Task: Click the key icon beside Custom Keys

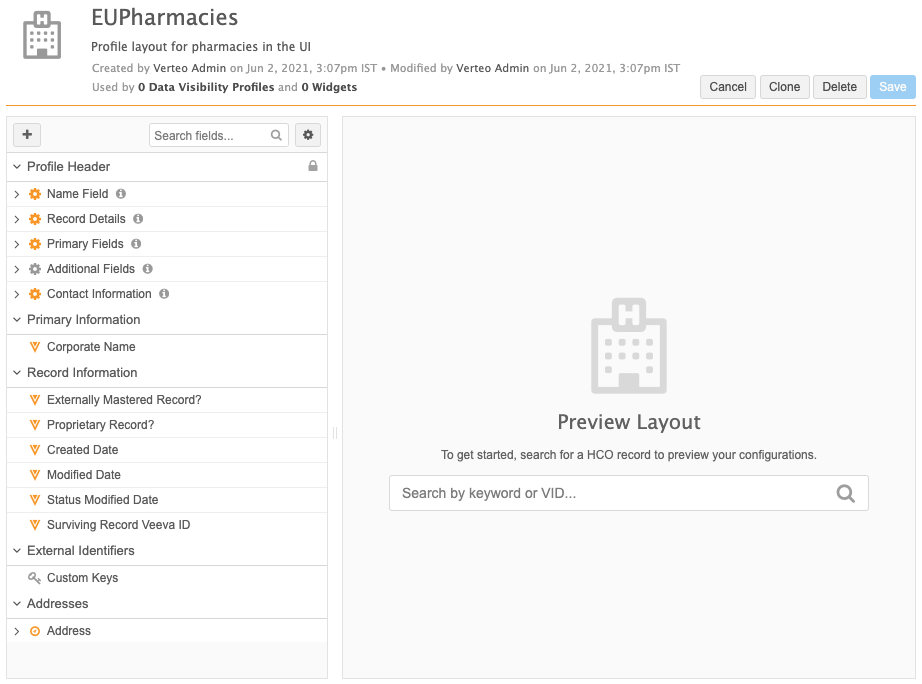Action: tap(35, 578)
